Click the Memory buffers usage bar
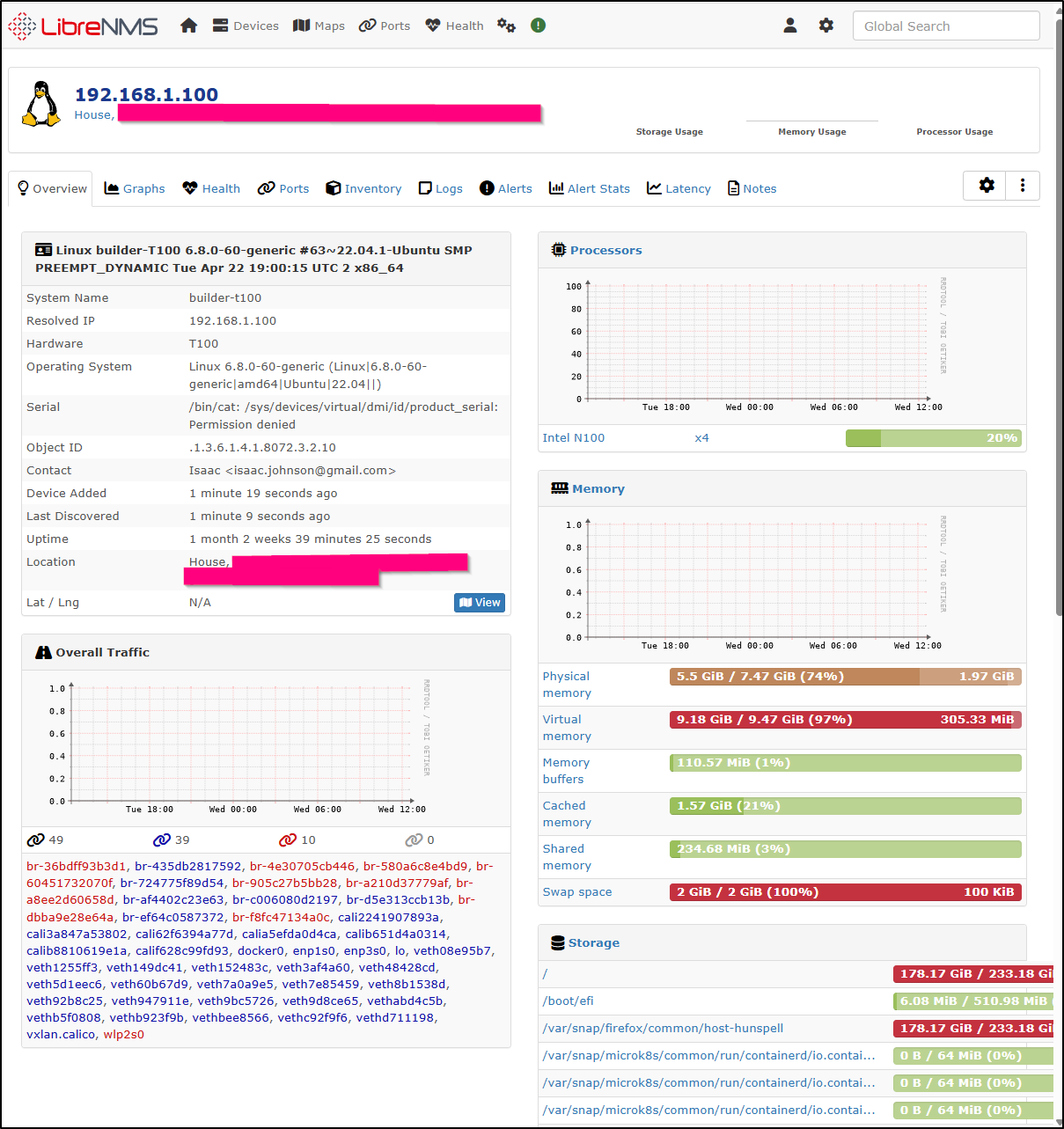 click(846, 763)
